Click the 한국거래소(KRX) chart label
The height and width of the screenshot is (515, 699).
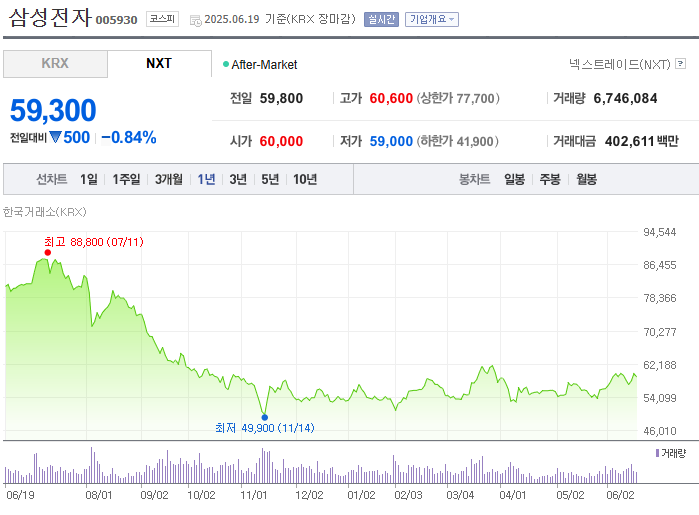pyautogui.click(x=45, y=212)
